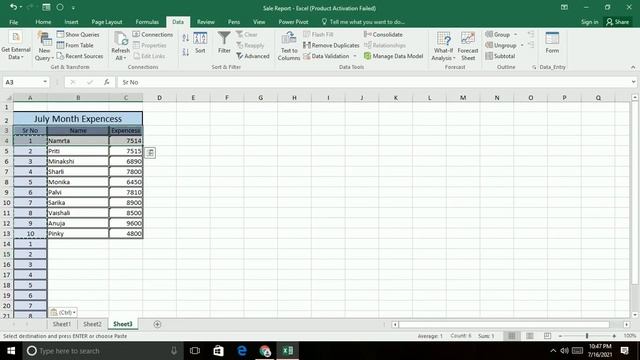Open the data entry Form
The height and width of the screenshot is (360, 640).
[552, 42]
